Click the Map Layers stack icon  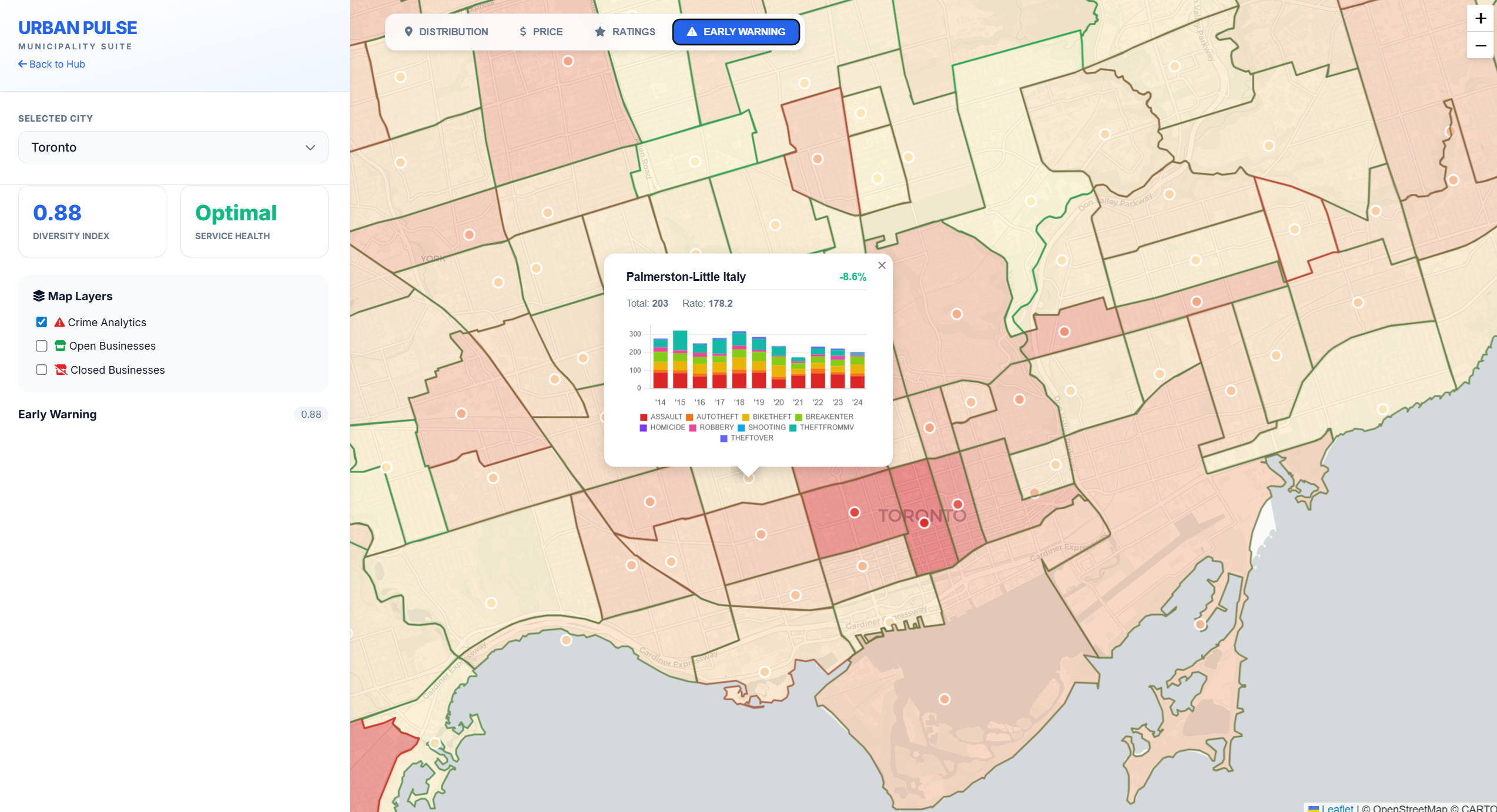(x=38, y=296)
